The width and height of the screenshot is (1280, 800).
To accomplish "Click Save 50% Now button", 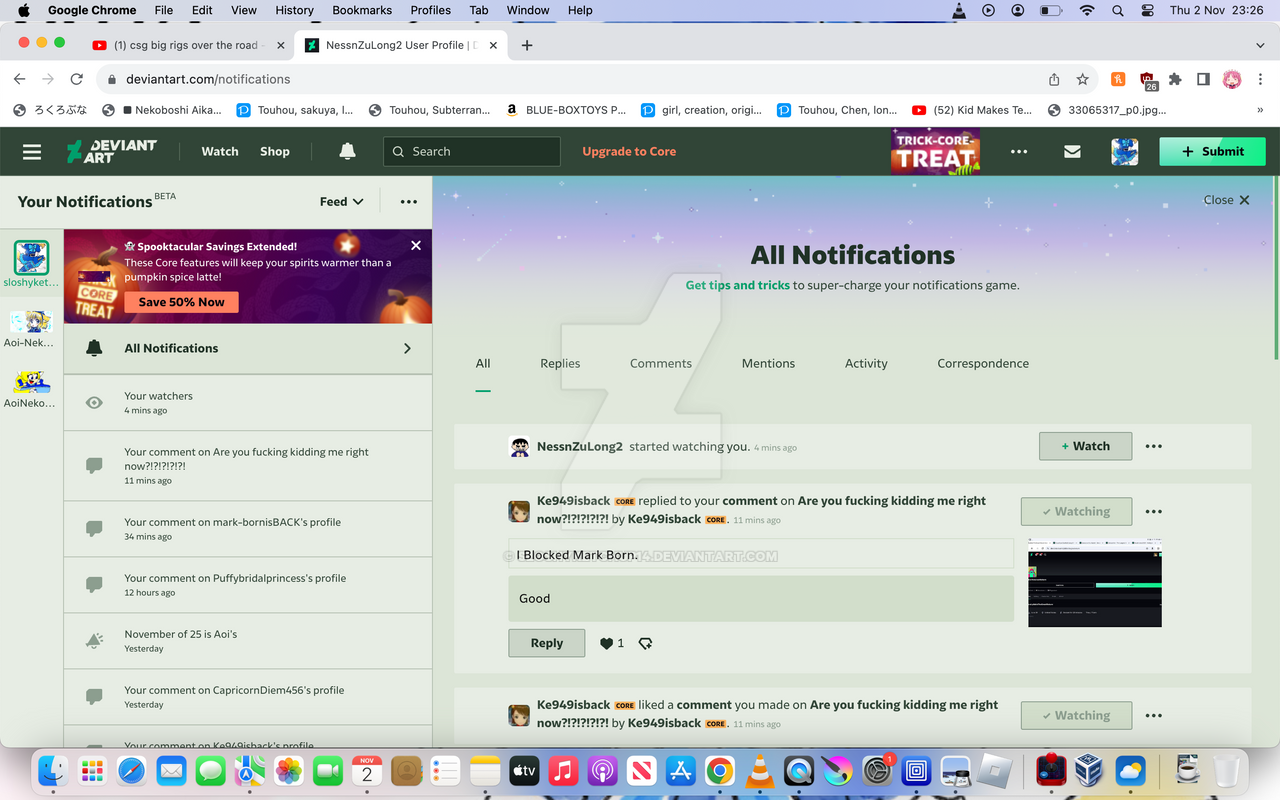I will point(182,302).
